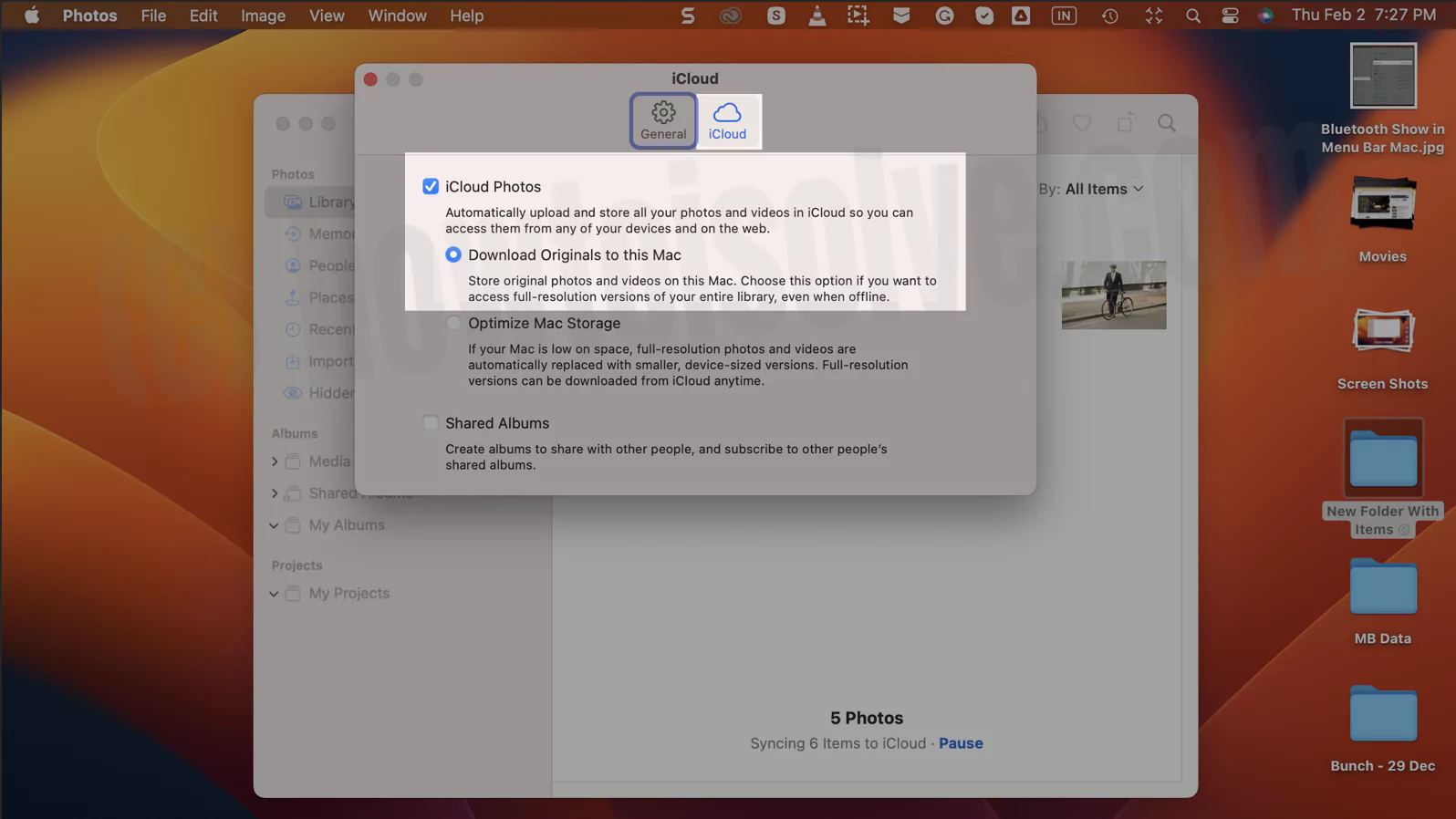The image size is (1456, 819).
Task: Open the Hidden album in sidebar
Action: click(x=319, y=393)
